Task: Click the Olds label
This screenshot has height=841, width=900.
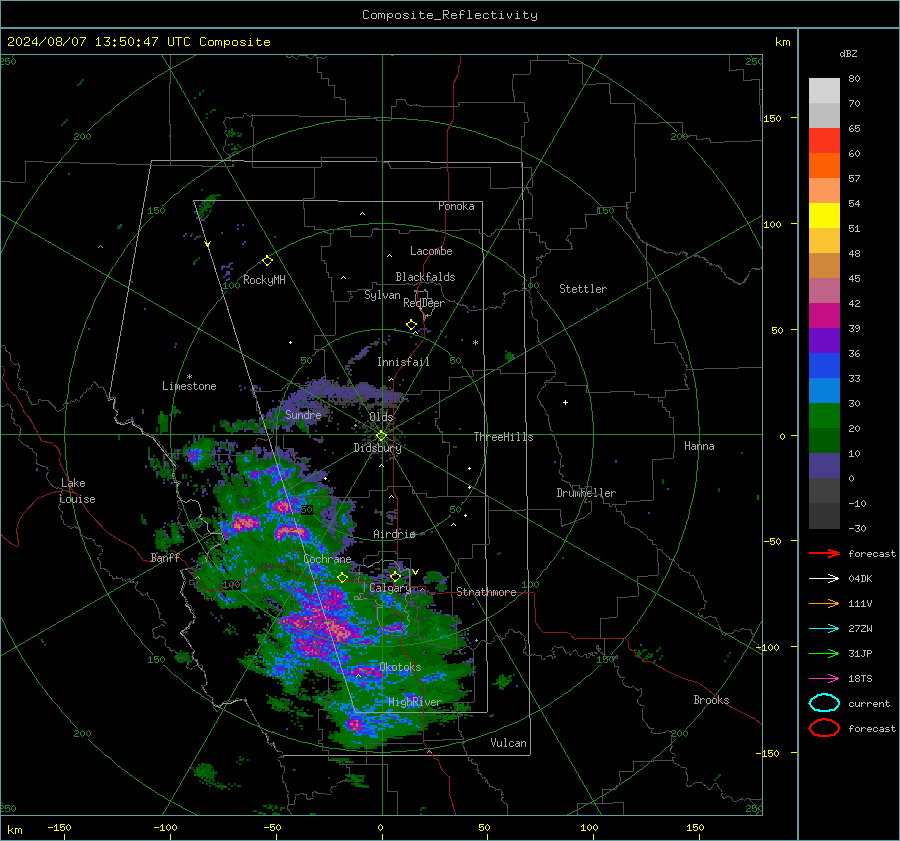Action: tap(381, 417)
